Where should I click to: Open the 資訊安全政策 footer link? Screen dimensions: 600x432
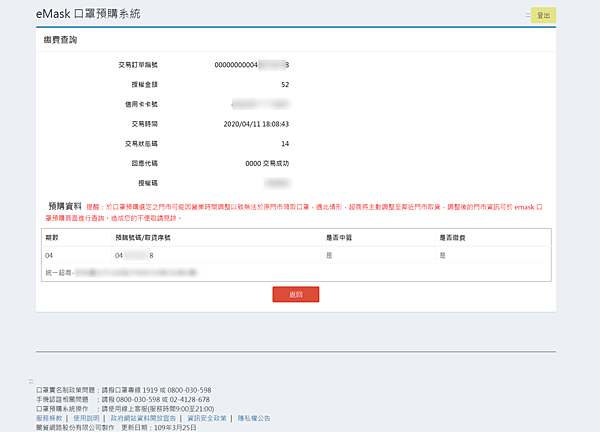[x=207, y=418]
